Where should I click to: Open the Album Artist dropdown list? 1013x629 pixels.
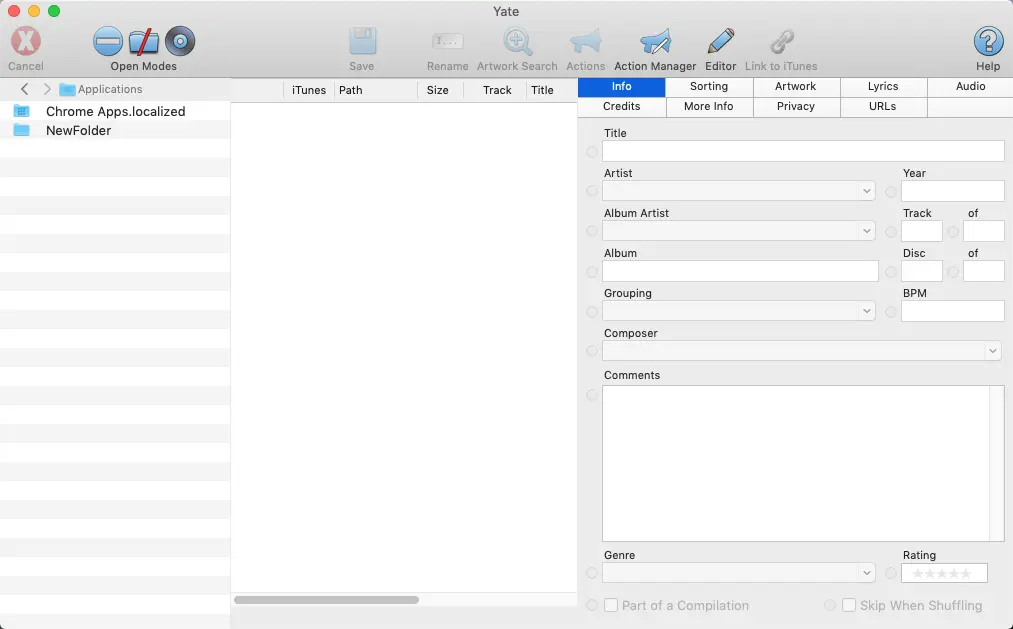click(866, 231)
